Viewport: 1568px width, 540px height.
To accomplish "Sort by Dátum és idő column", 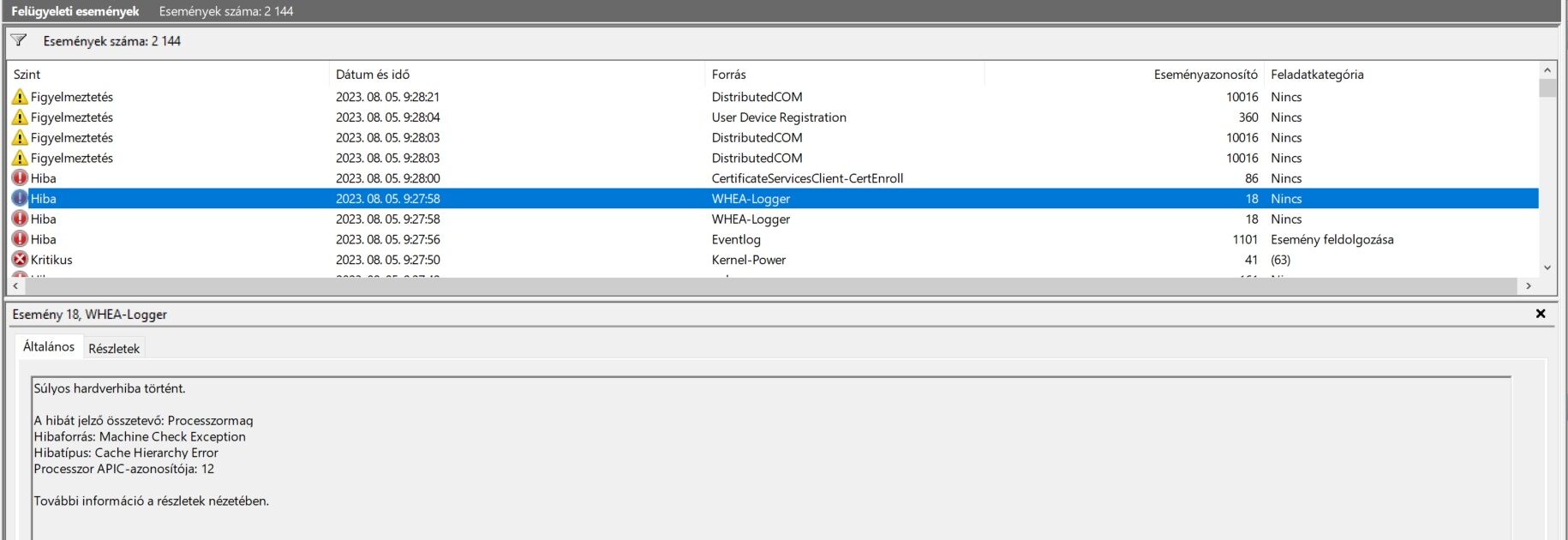I will [x=373, y=75].
